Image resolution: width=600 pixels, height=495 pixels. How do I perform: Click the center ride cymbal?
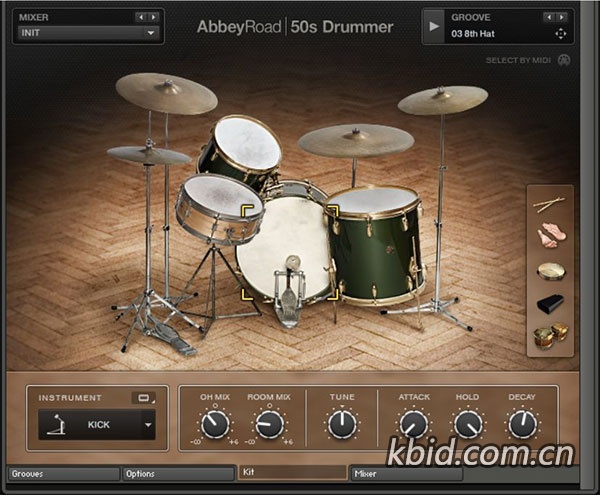(x=356, y=140)
